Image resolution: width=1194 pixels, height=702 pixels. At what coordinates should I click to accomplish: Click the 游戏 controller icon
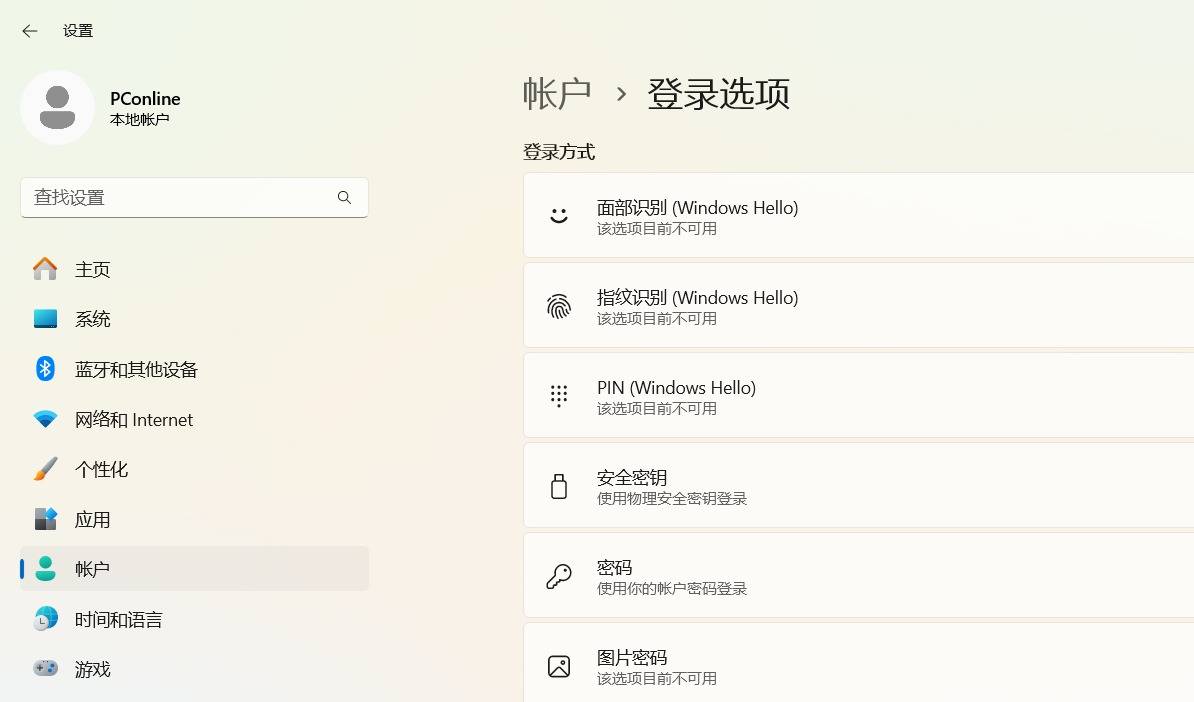45,669
